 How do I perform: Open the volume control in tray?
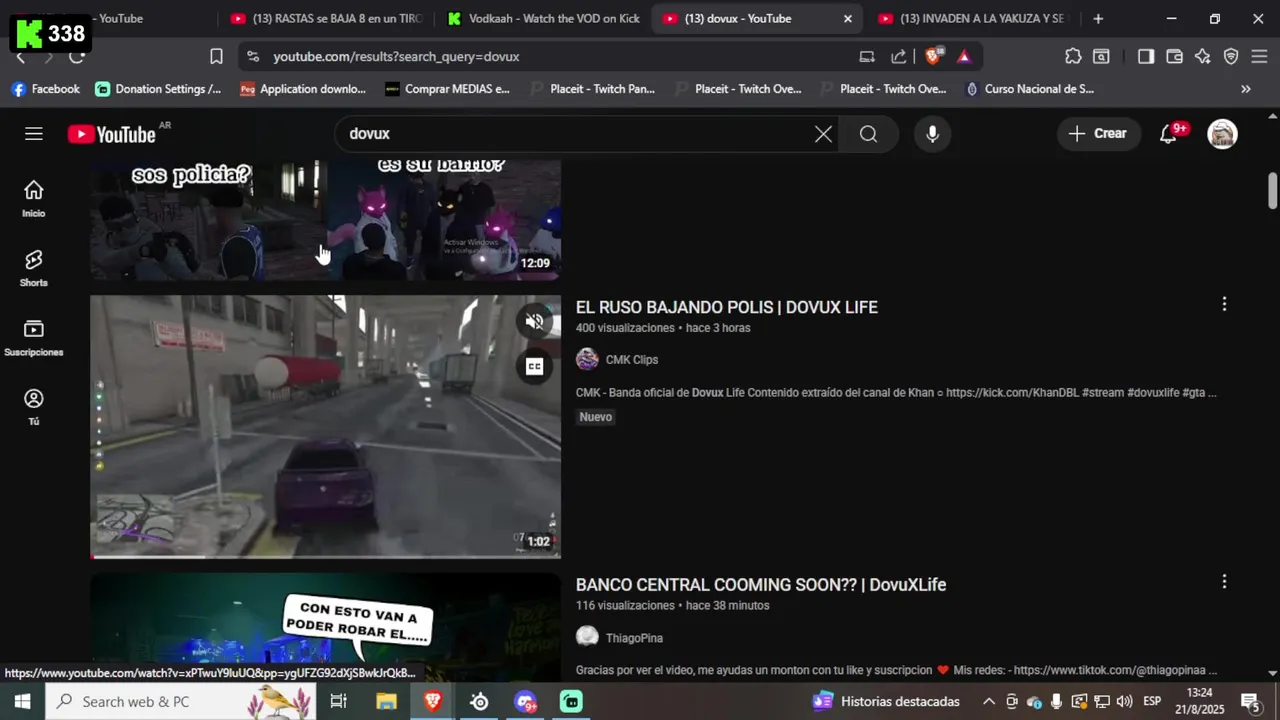(1124, 702)
